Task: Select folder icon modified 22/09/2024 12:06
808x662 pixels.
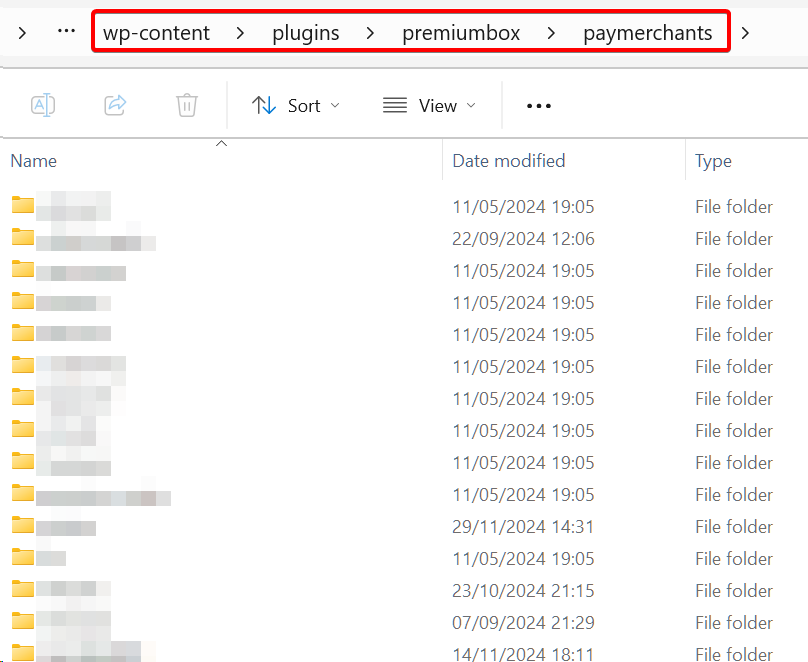Action: click(x=23, y=238)
